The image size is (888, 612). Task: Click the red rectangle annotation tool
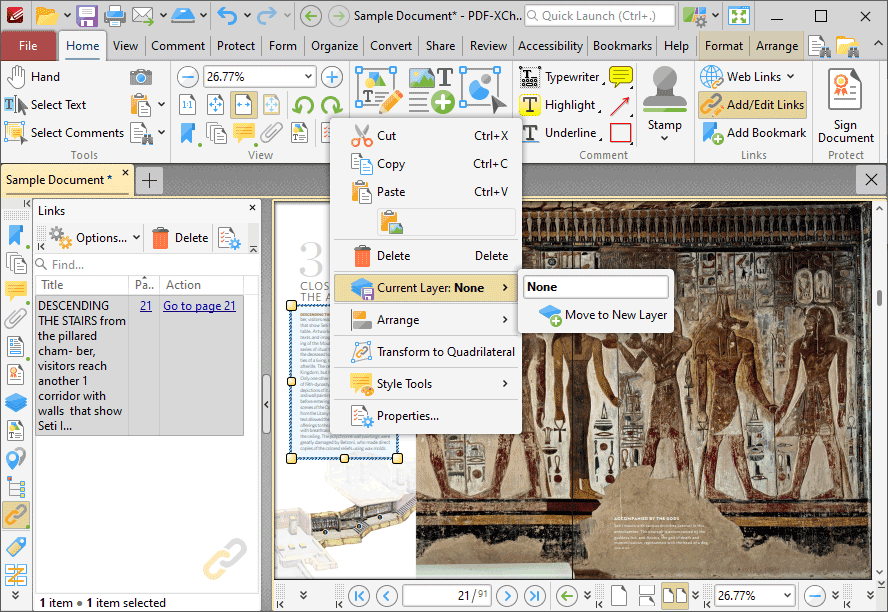pos(620,133)
